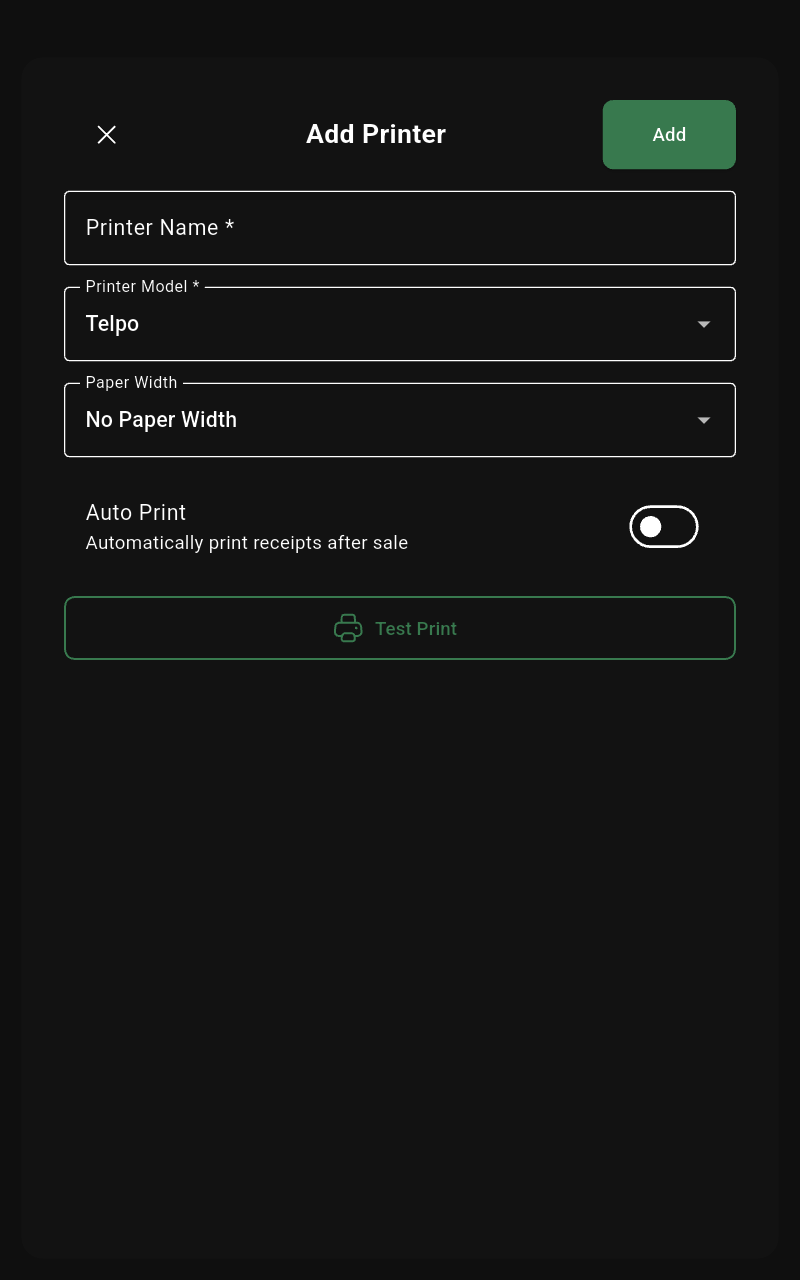The height and width of the screenshot is (1280, 800).
Task: Run a Test Print
Action: 400,628
